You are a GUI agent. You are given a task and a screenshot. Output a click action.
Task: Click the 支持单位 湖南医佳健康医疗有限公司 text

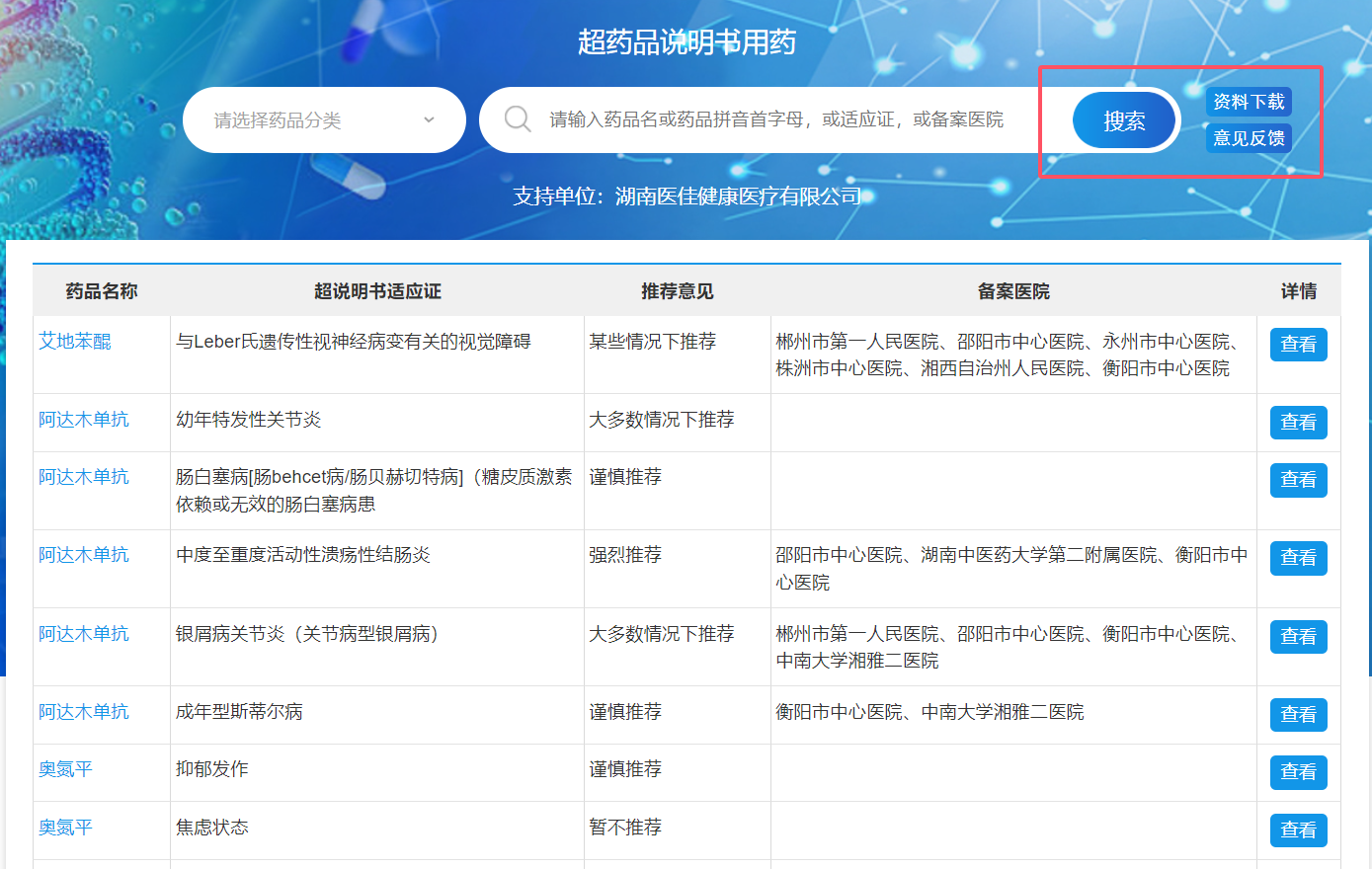click(x=686, y=197)
